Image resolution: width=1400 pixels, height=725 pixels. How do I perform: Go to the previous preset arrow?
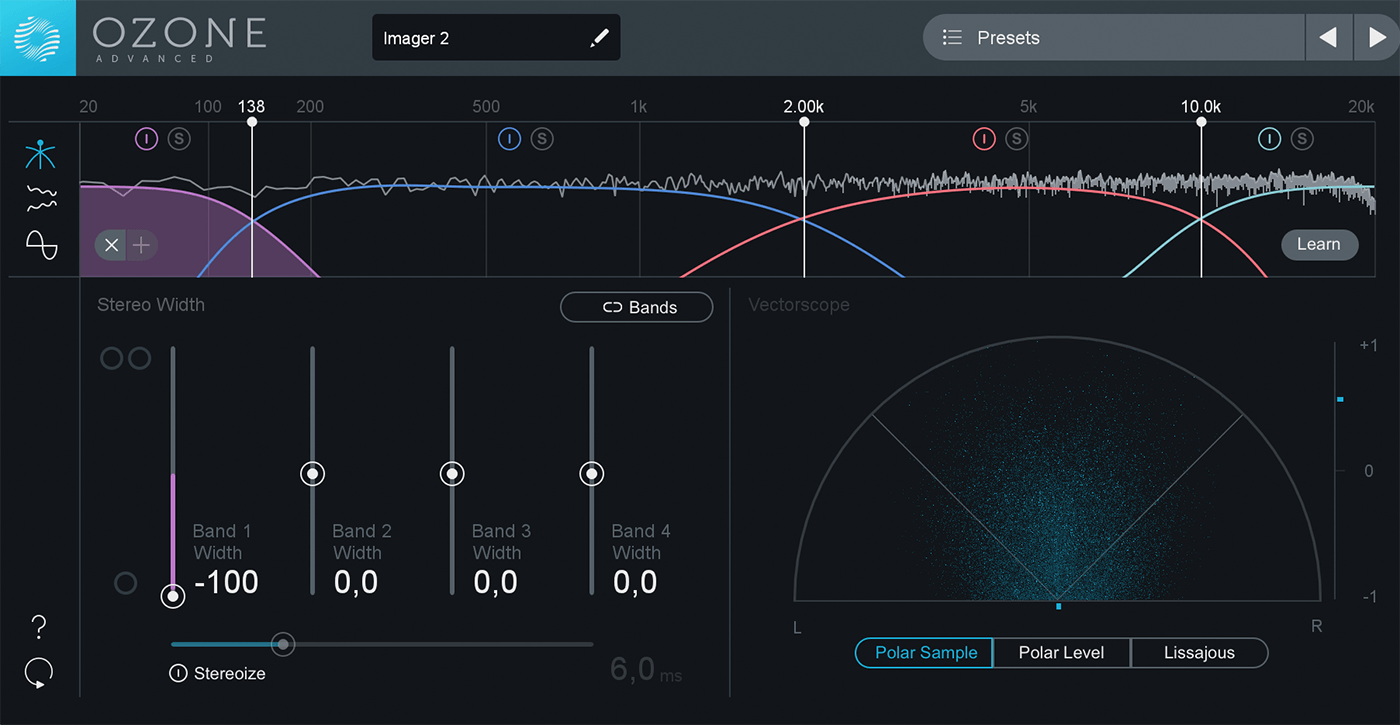[x=1328, y=38]
